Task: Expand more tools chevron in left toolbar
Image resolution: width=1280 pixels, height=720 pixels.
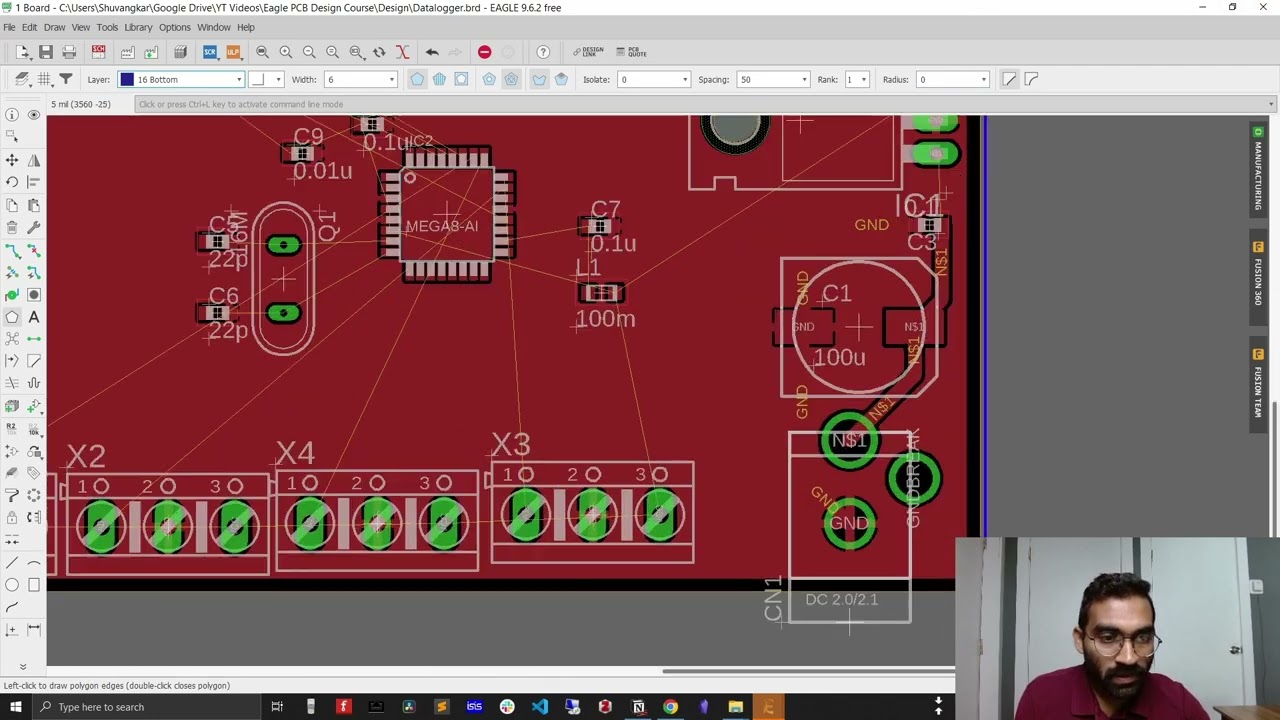Action: (x=22, y=666)
